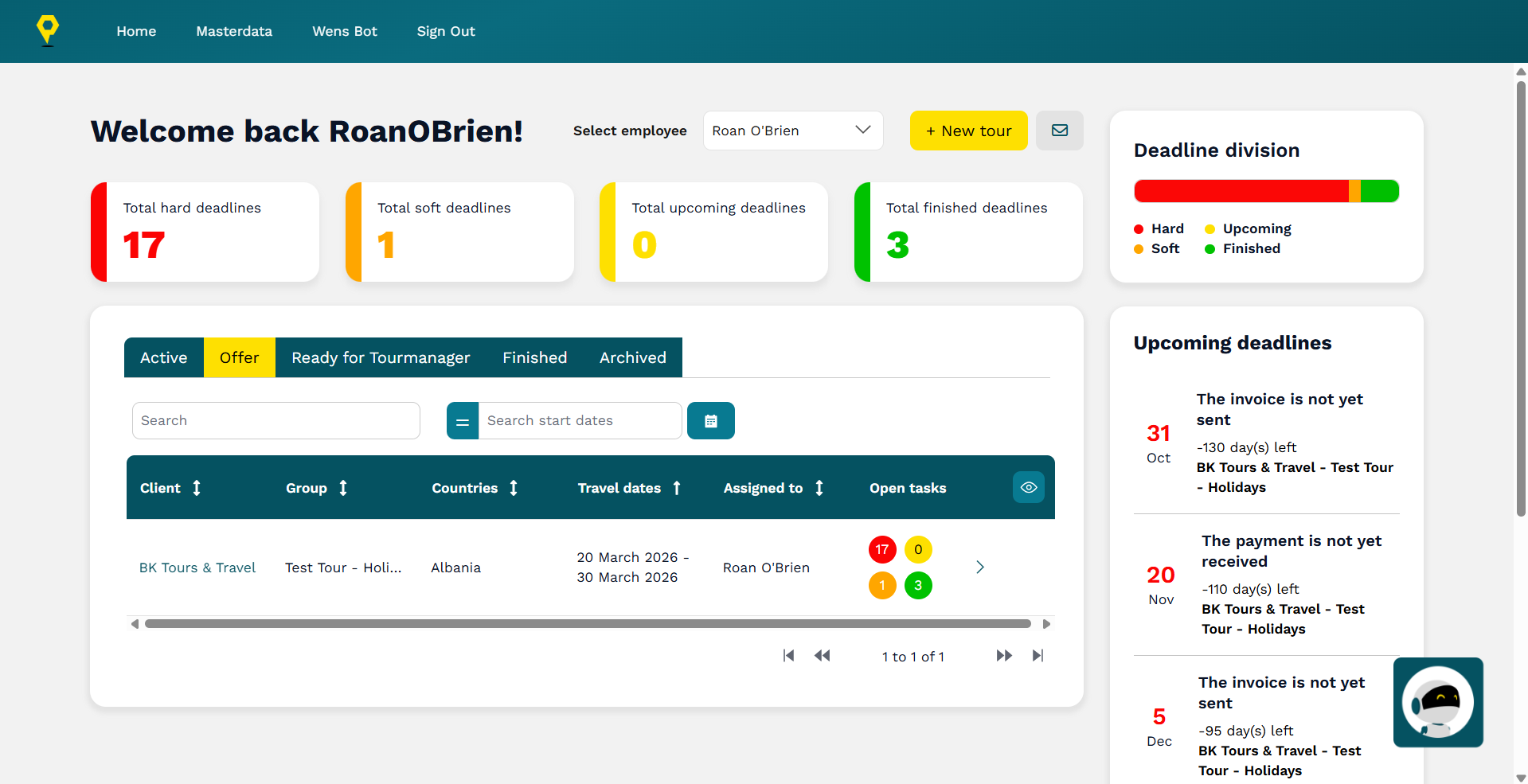
Task: Click green Finished segment of deadline bar
Action: coord(1380,191)
